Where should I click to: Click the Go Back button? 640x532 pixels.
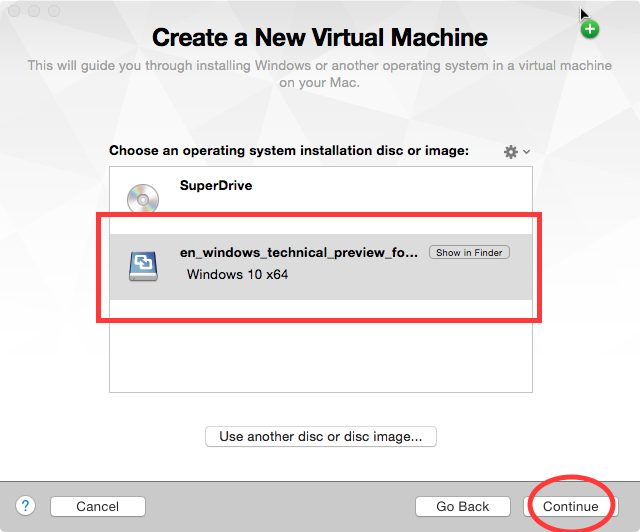click(x=462, y=506)
